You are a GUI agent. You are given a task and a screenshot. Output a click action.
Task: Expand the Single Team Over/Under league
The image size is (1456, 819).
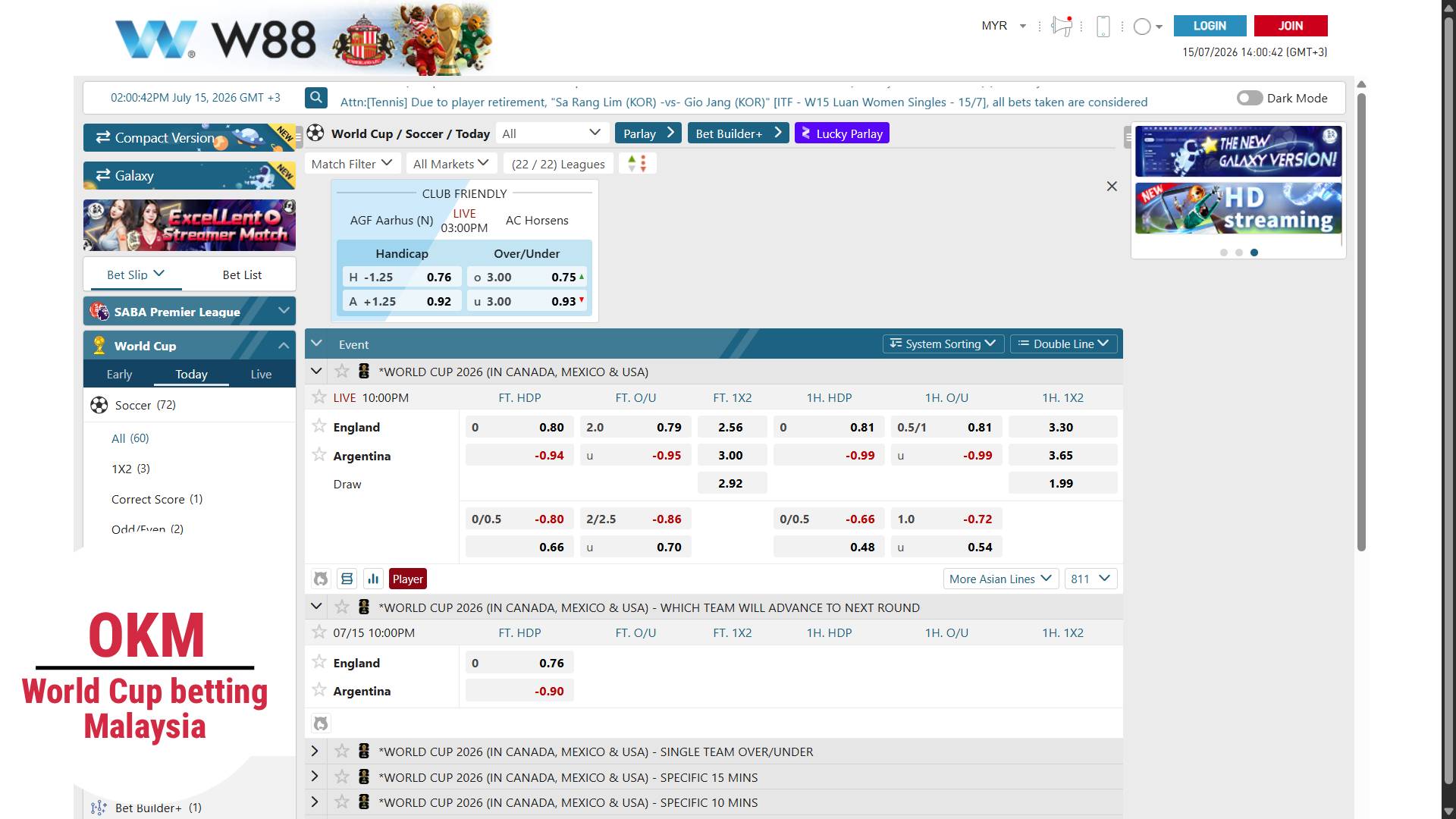(x=315, y=752)
